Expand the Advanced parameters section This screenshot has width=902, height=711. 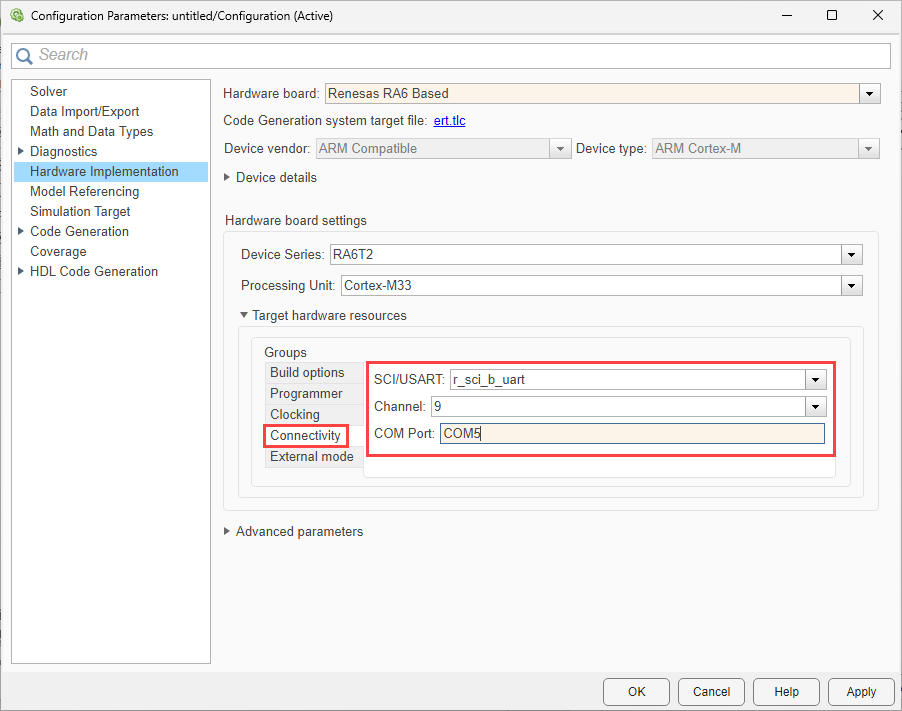click(228, 532)
